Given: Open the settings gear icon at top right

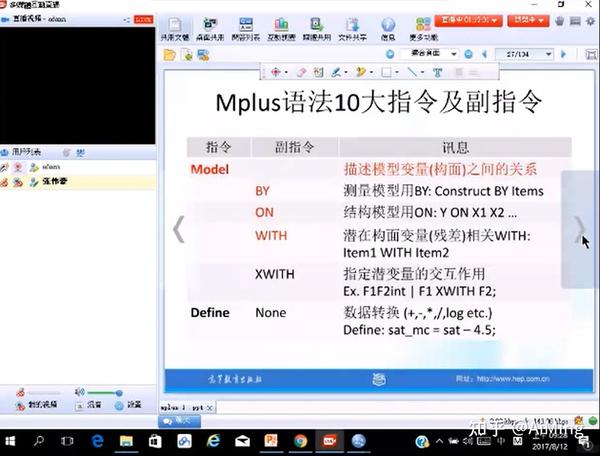Looking at the screenshot, I should tap(591, 21).
